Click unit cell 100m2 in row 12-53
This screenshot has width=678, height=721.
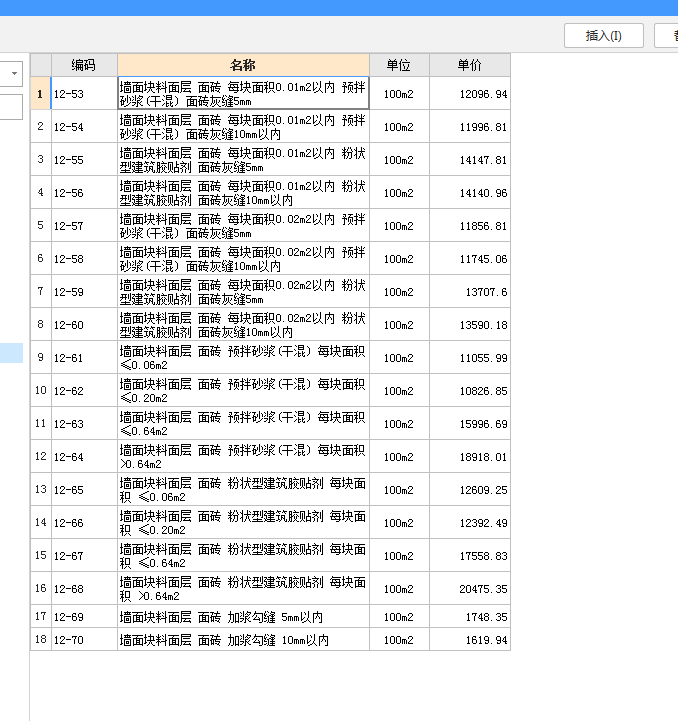click(399, 94)
